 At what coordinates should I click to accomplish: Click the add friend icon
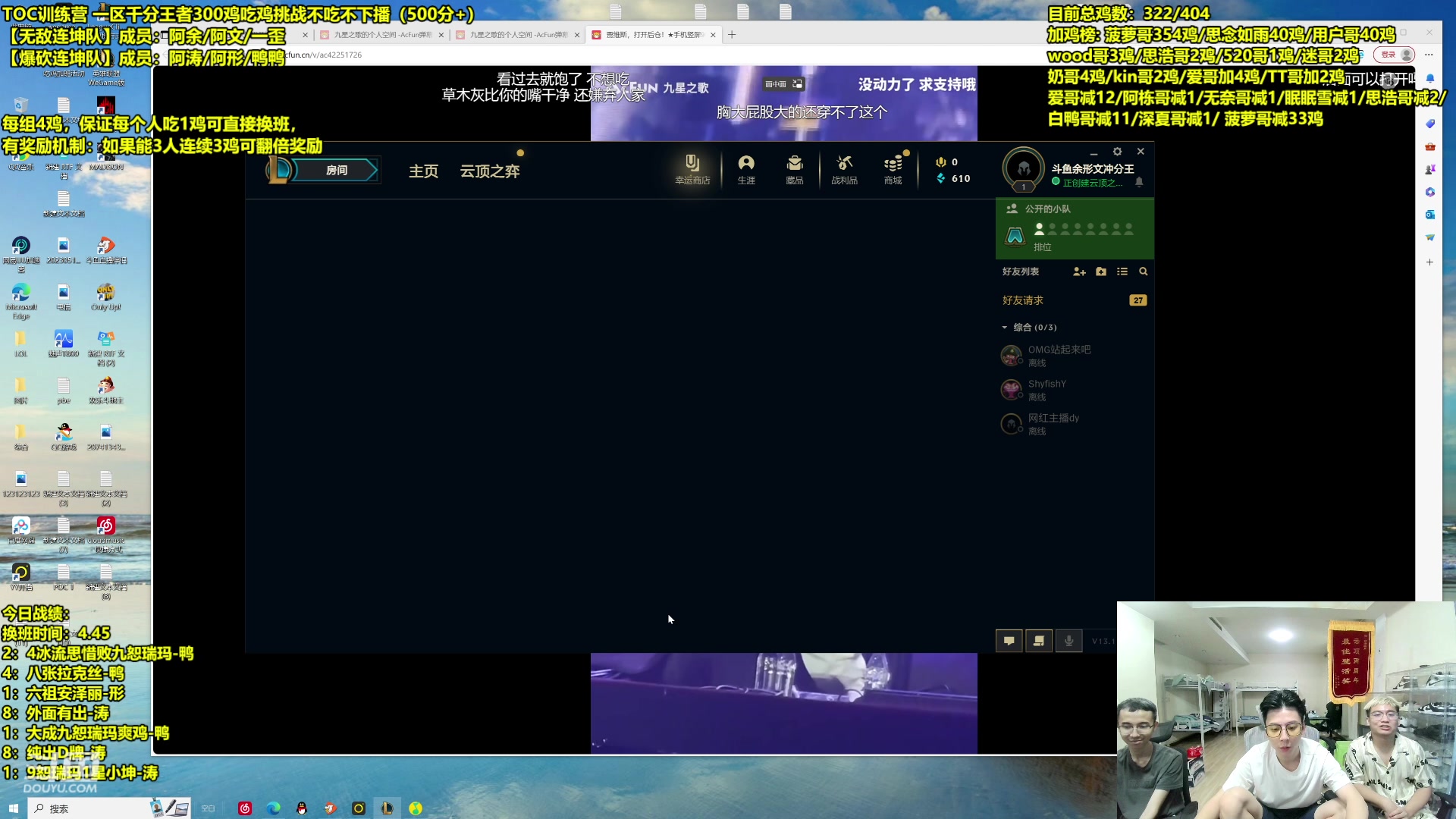(1079, 271)
